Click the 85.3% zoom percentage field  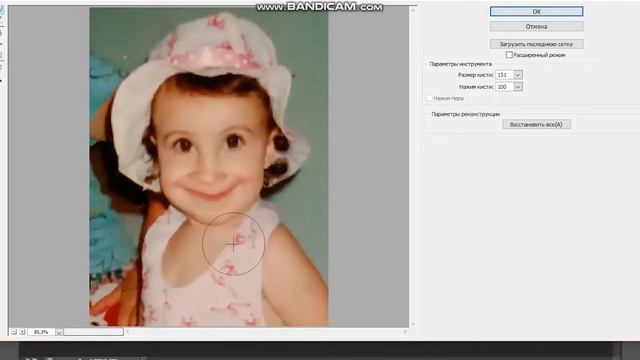click(x=41, y=332)
